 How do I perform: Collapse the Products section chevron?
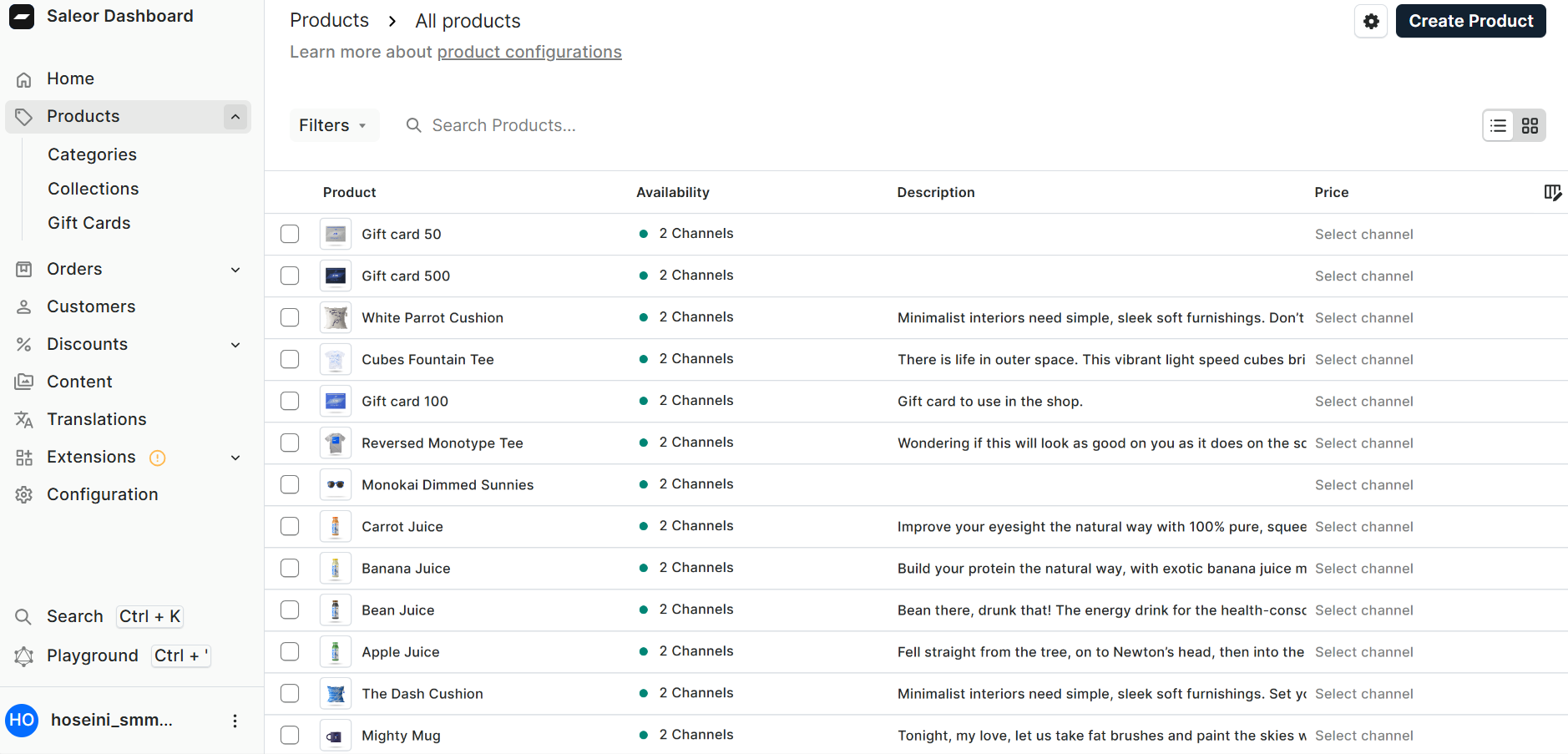click(x=235, y=117)
